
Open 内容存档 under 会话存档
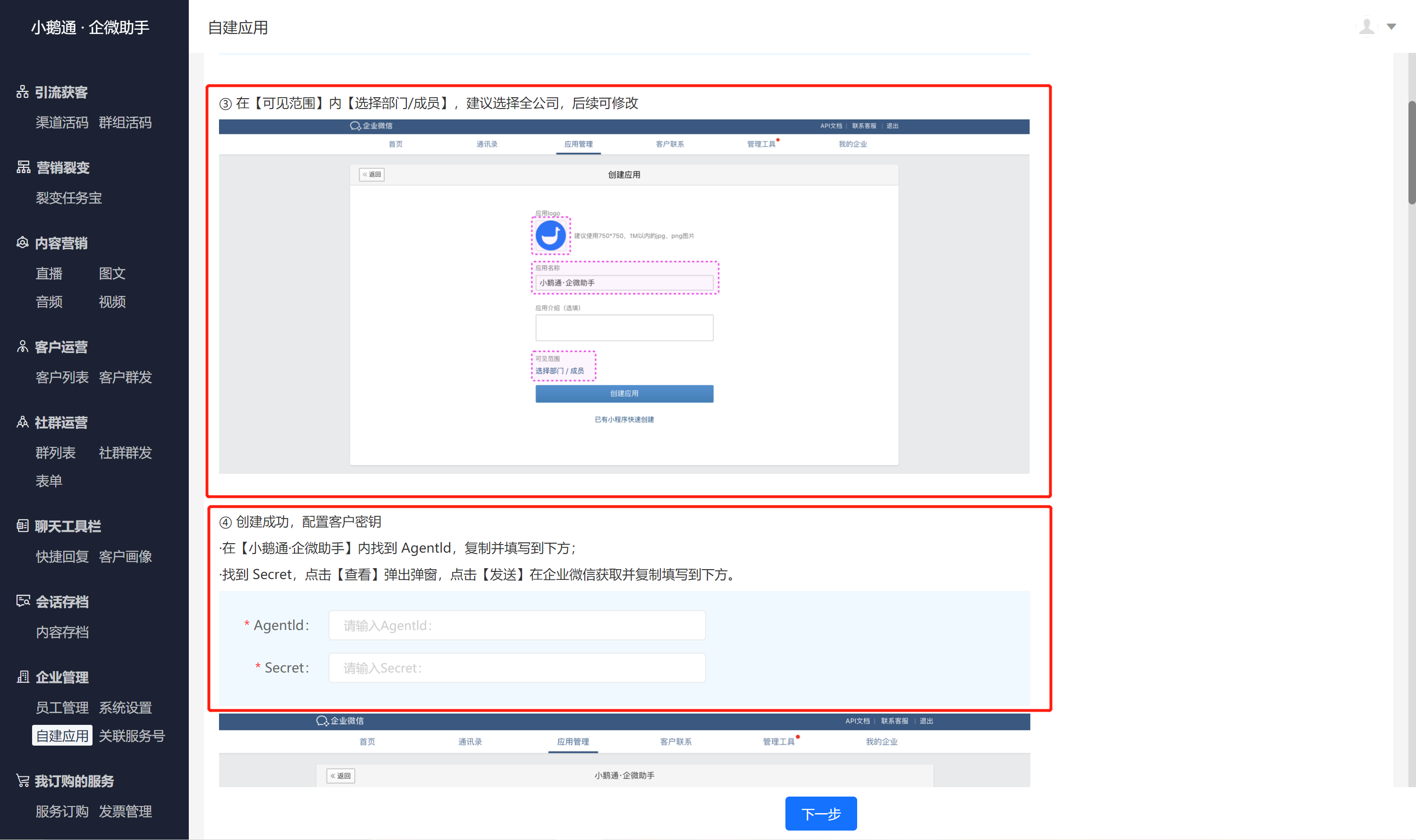[x=62, y=632]
